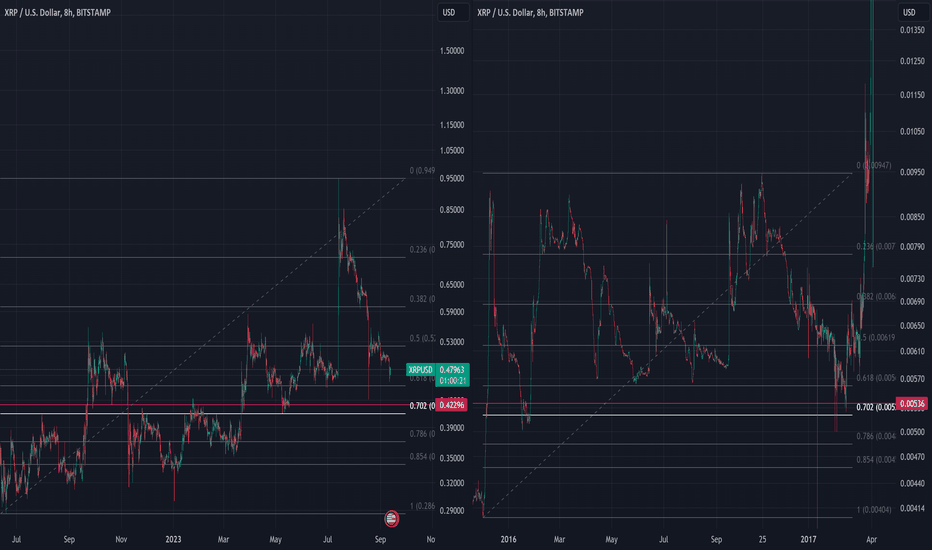932x550 pixels.
Task: Click the 0.75000 price scale label
Action: coord(452,245)
